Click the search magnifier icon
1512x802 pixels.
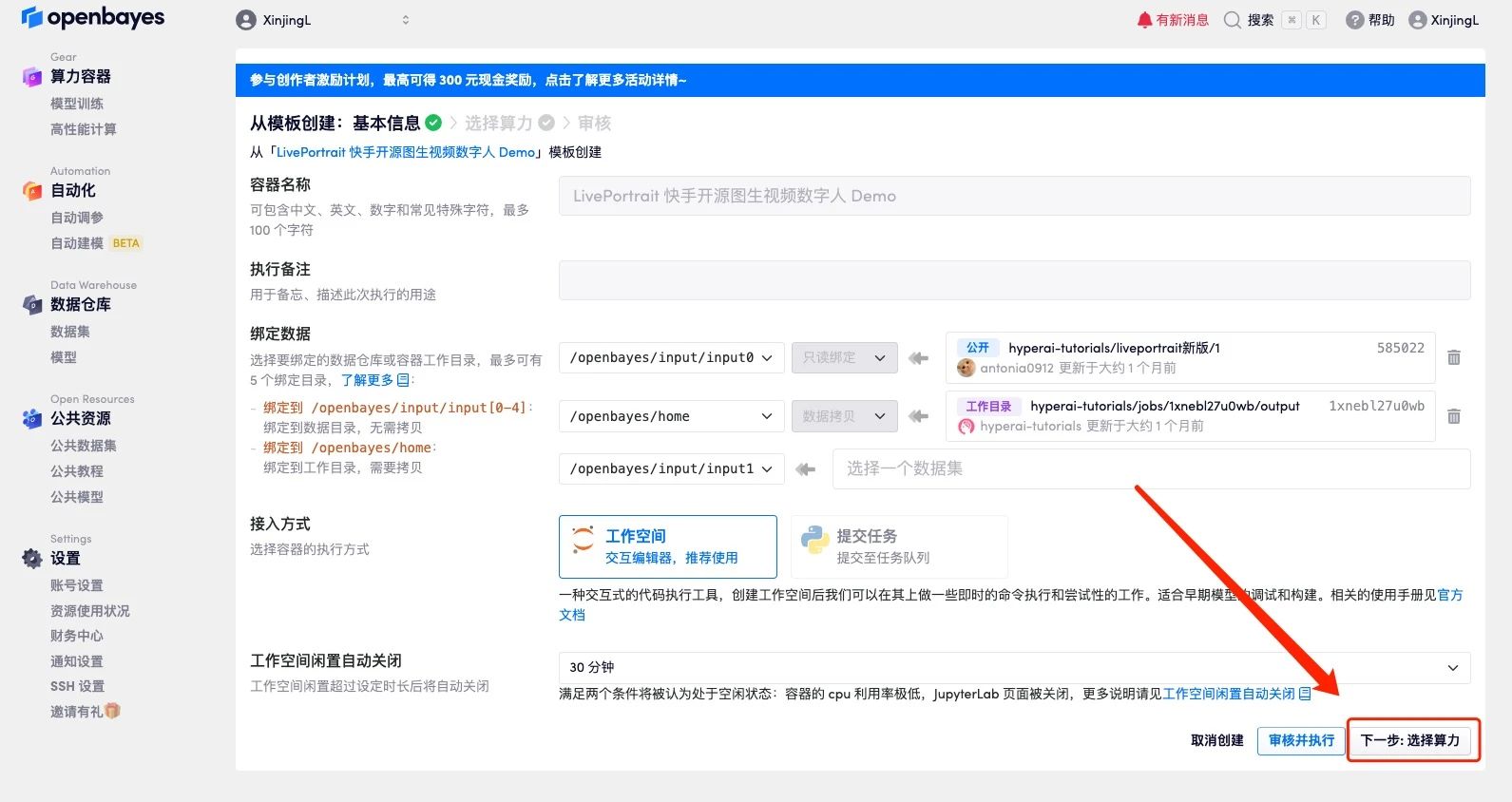pyautogui.click(x=1232, y=20)
